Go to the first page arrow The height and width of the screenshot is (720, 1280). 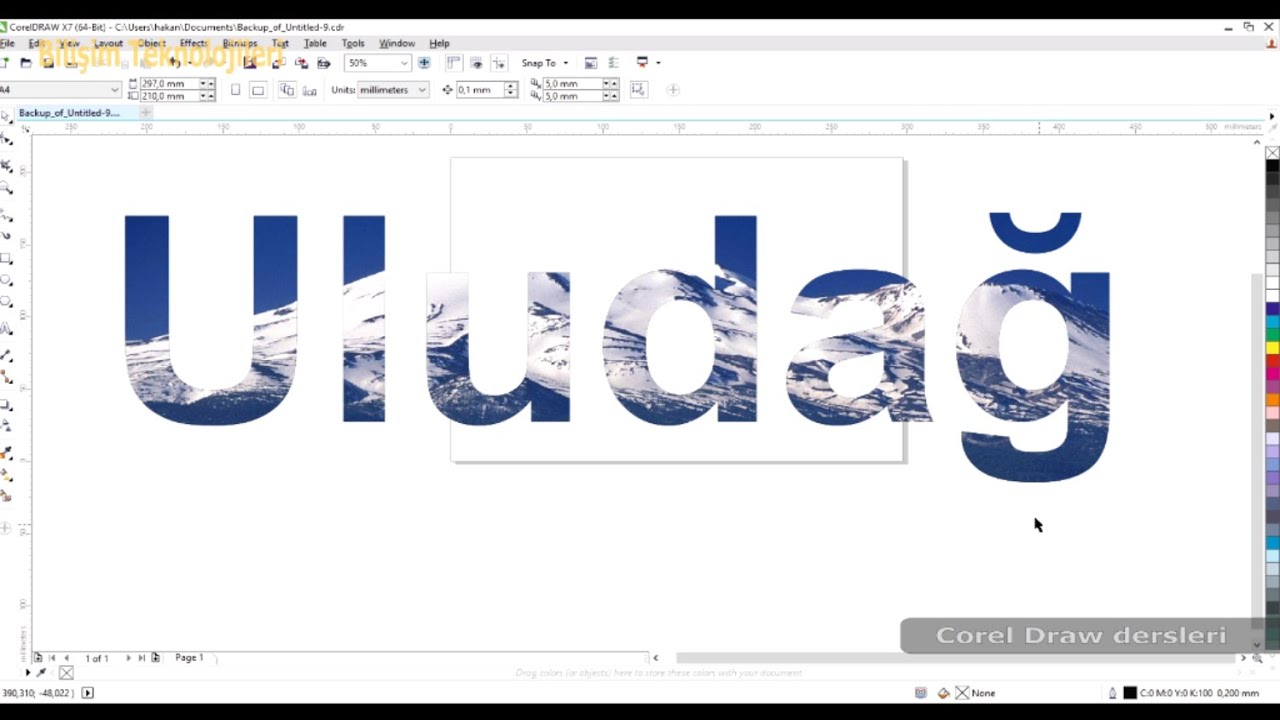point(53,658)
